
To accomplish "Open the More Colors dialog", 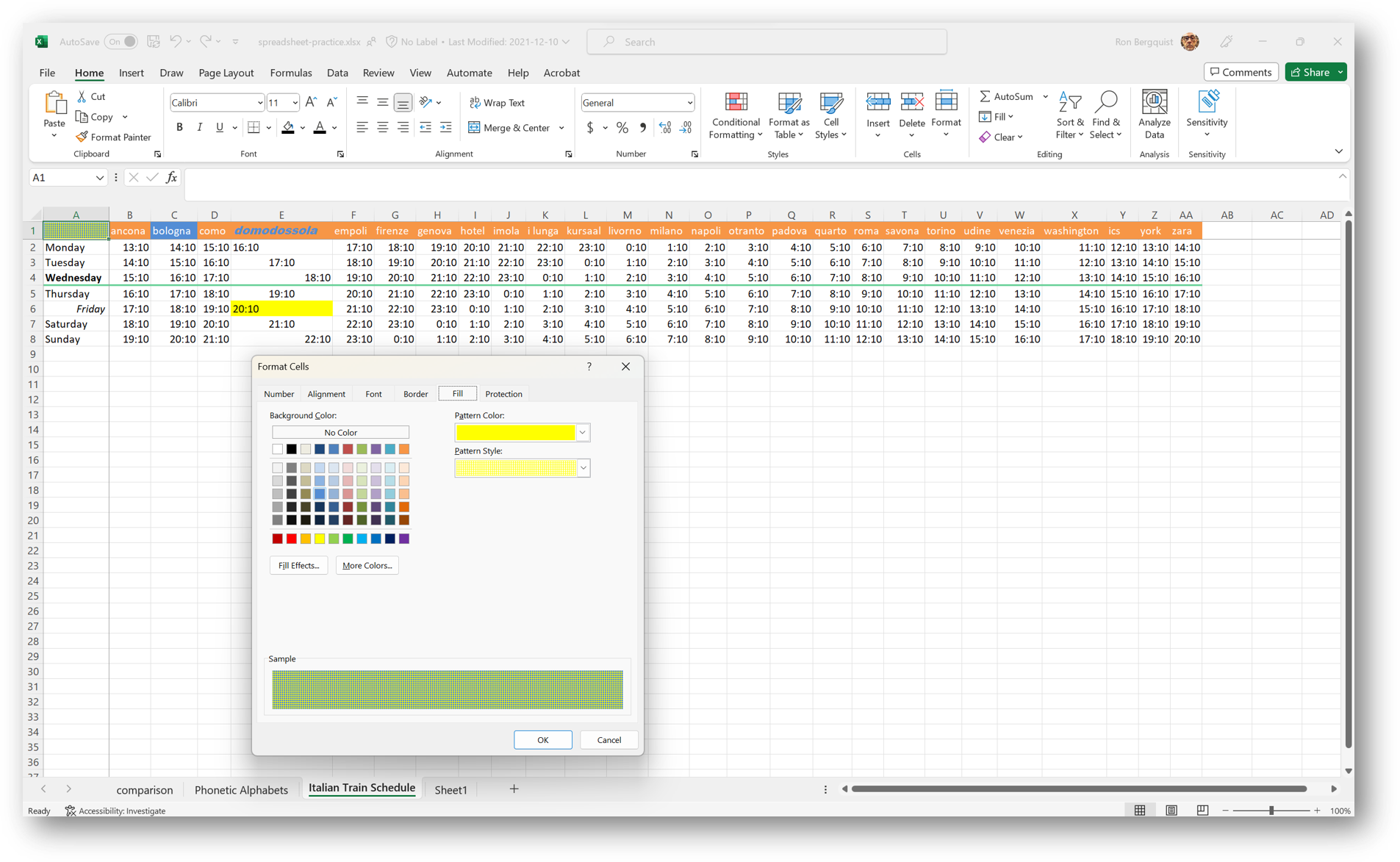I will (x=367, y=565).
